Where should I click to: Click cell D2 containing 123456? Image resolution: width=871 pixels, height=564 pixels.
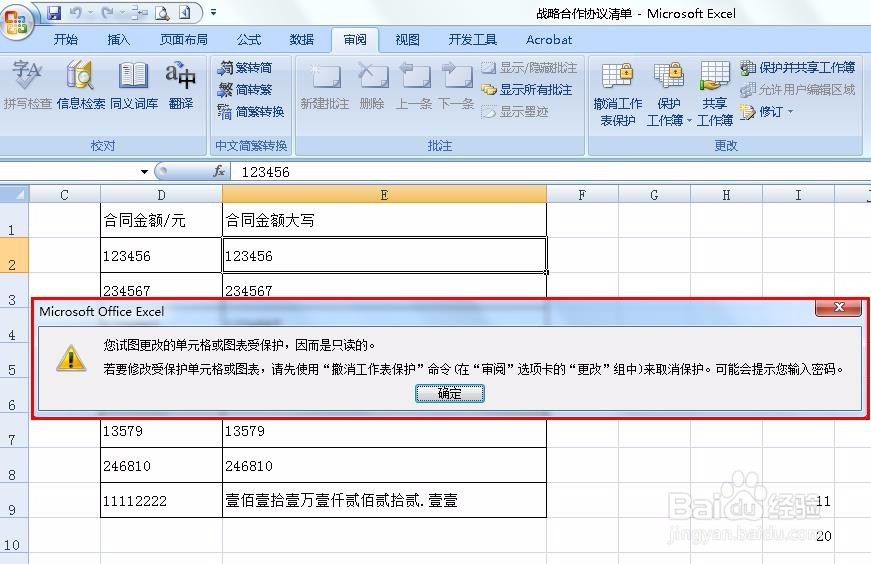[161, 255]
